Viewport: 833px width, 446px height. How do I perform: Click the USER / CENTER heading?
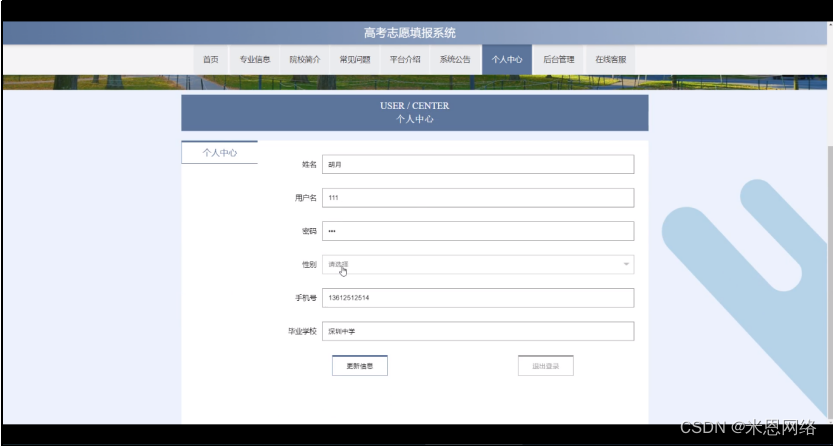[x=415, y=106]
